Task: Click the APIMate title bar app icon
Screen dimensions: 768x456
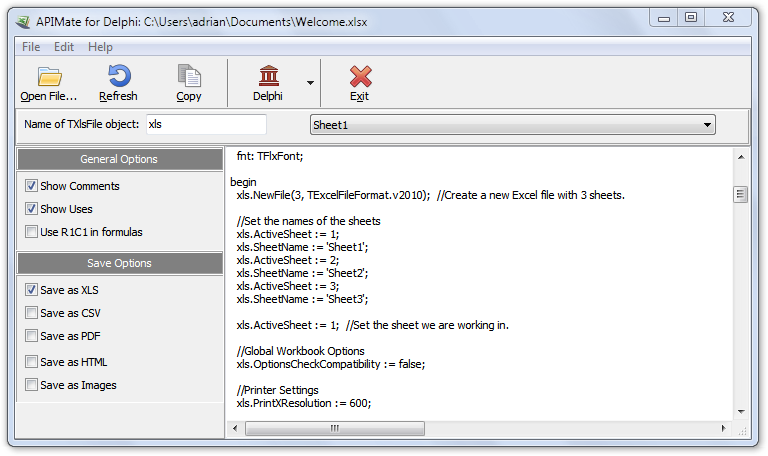Action: pyautogui.click(x=24, y=17)
